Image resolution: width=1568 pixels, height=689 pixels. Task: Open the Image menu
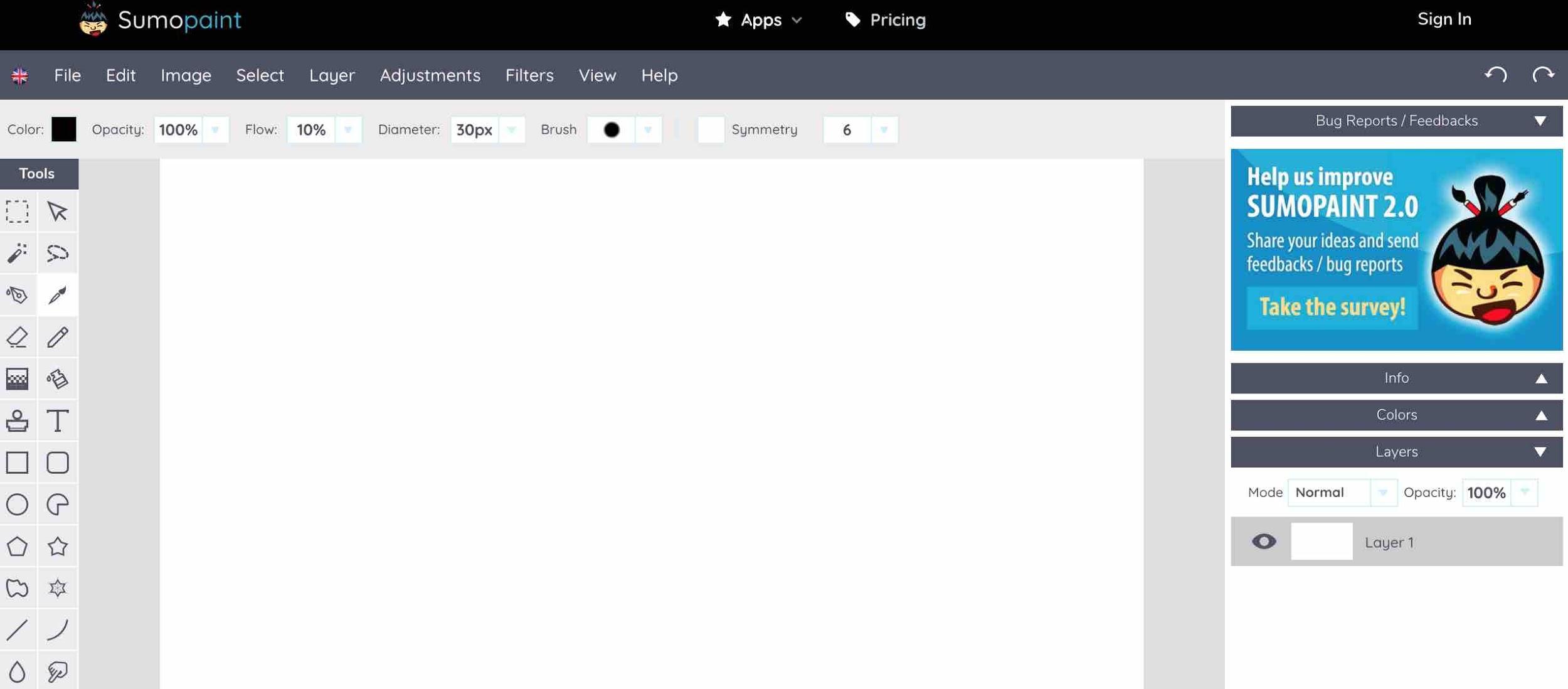click(x=186, y=75)
